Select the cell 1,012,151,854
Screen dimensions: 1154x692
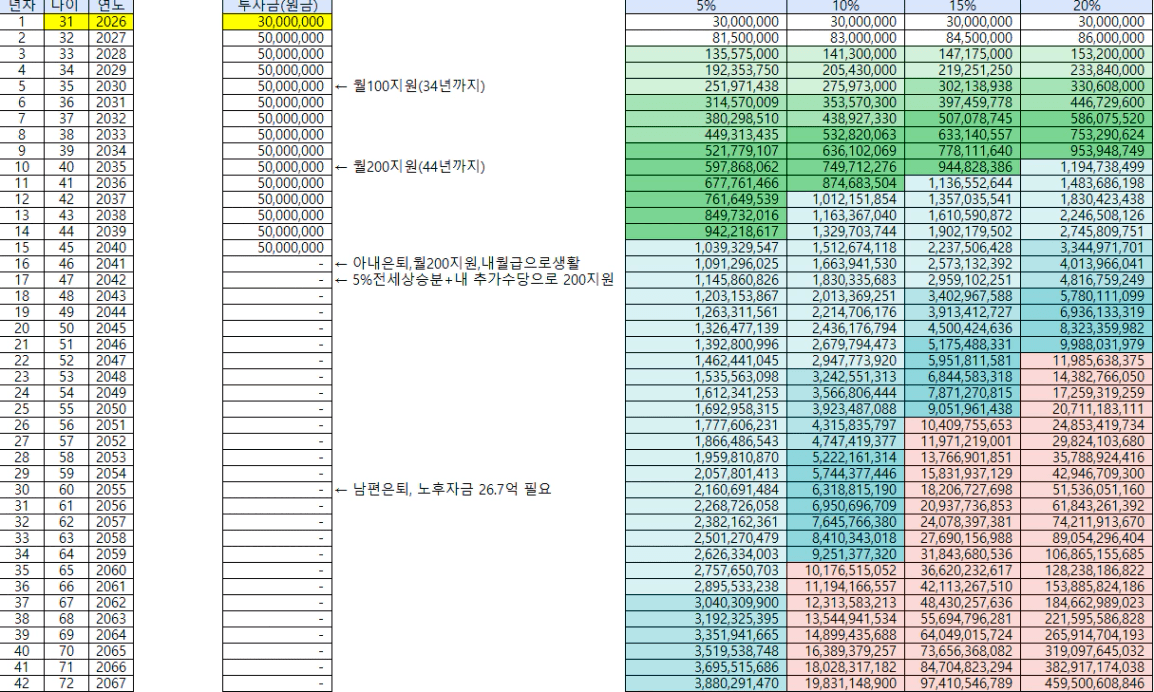(846, 200)
